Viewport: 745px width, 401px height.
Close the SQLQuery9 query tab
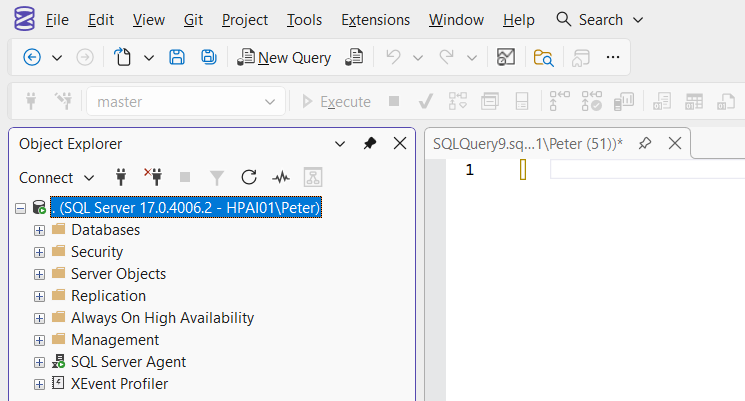point(675,144)
